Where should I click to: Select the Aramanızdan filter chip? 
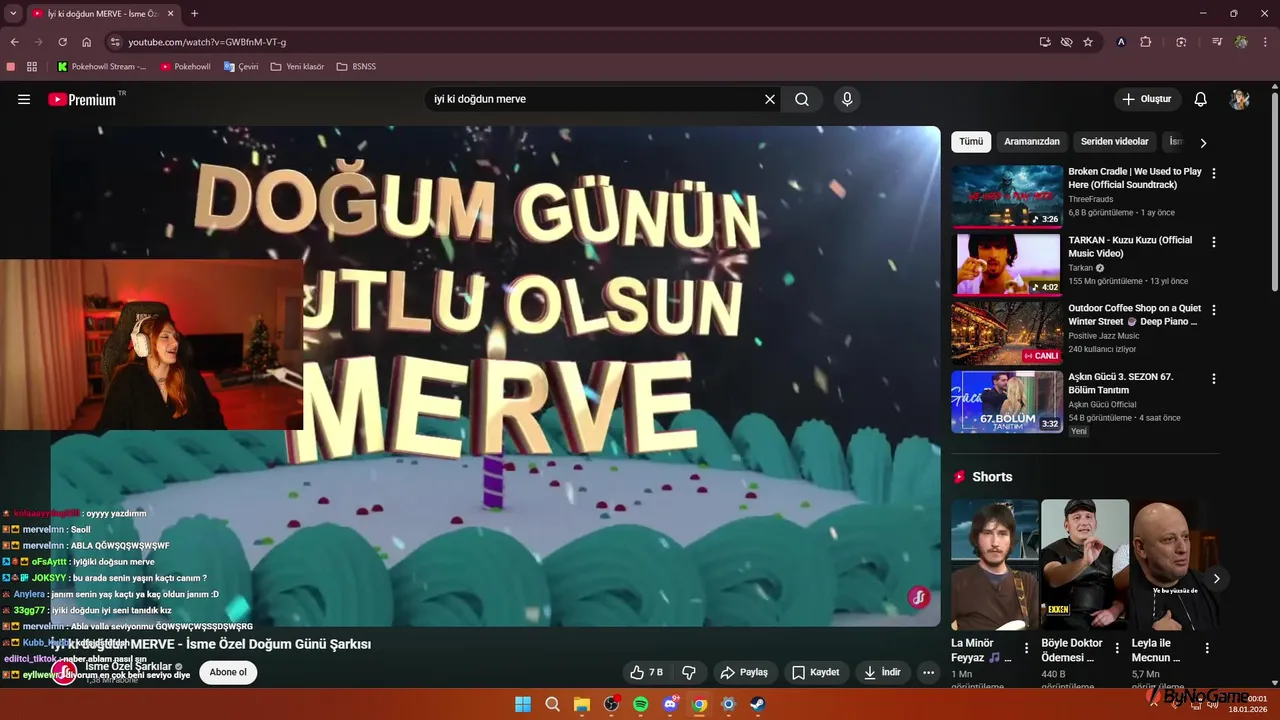[1032, 142]
